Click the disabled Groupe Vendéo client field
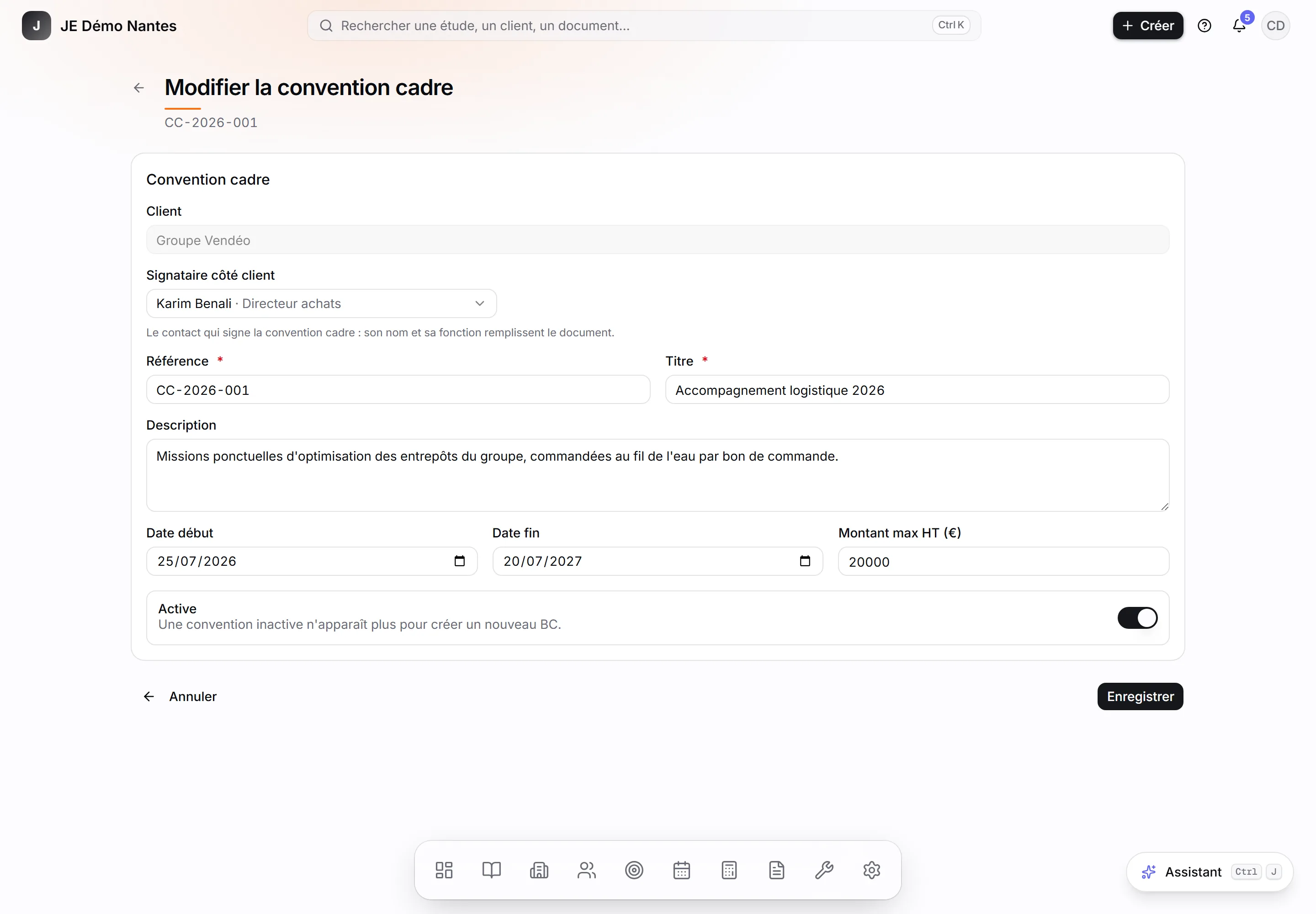The image size is (1316, 914). [658, 240]
